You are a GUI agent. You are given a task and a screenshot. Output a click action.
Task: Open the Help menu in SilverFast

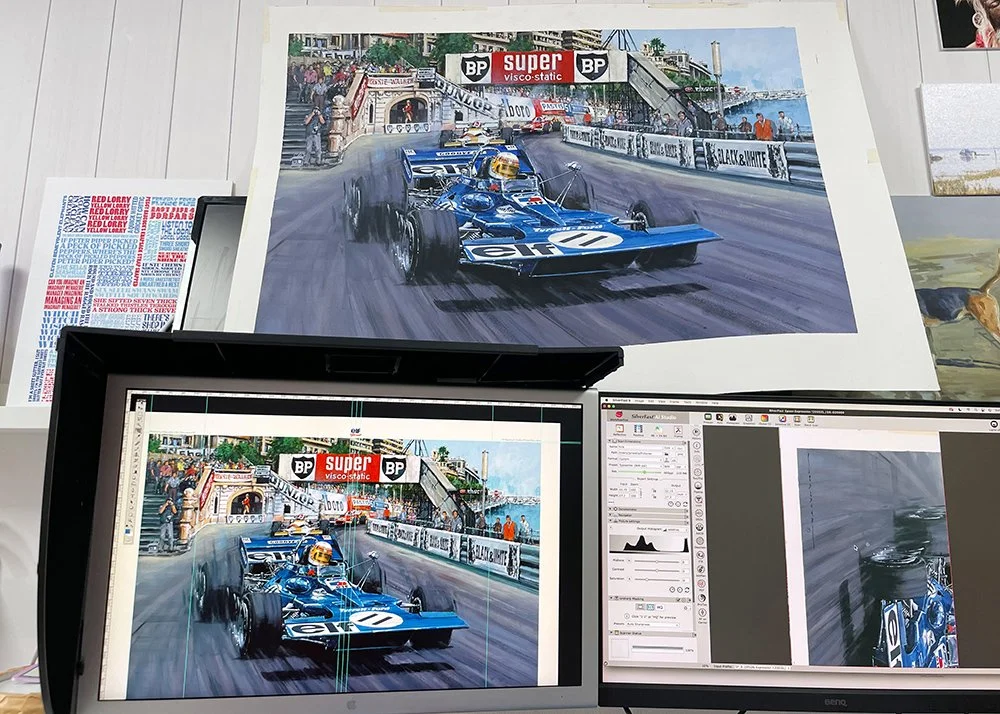pos(715,403)
